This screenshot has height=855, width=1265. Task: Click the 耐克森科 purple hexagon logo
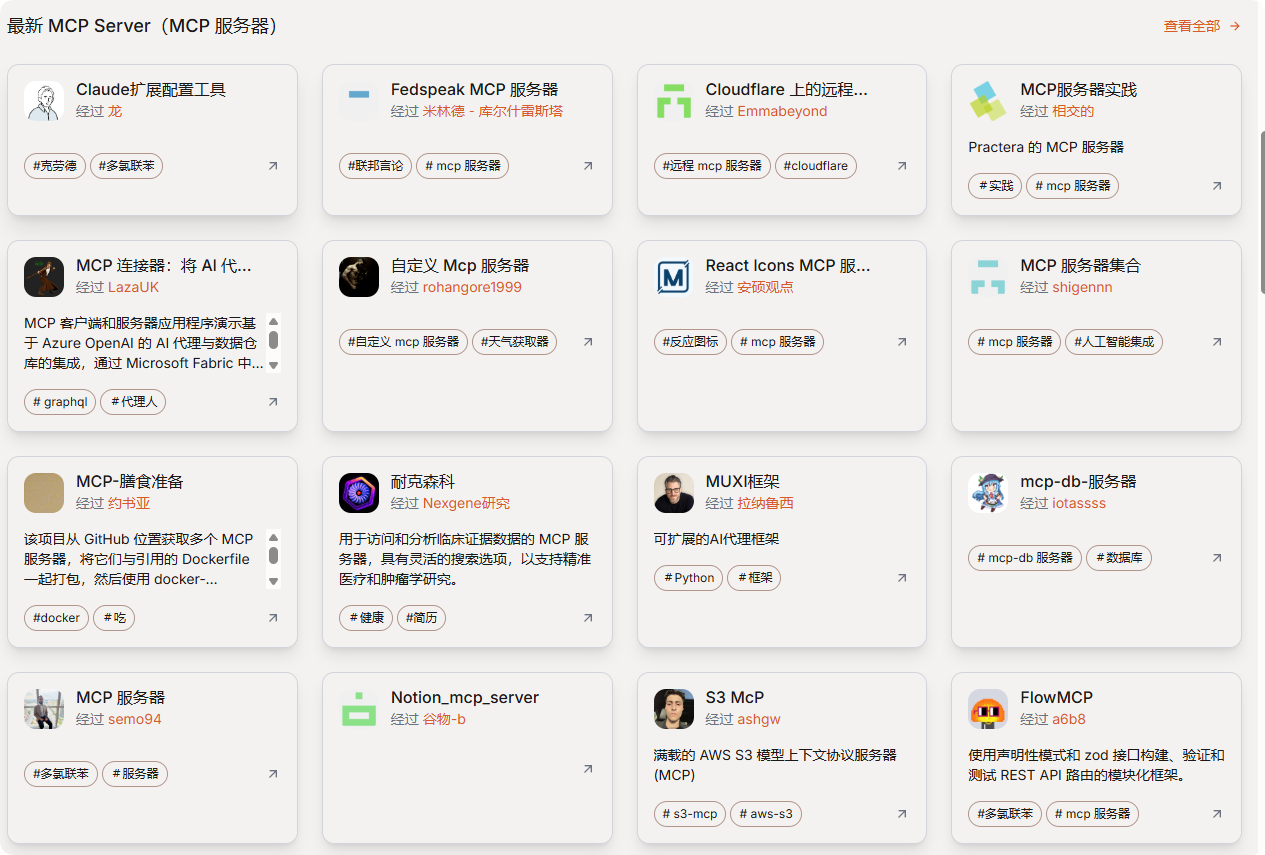pos(358,493)
